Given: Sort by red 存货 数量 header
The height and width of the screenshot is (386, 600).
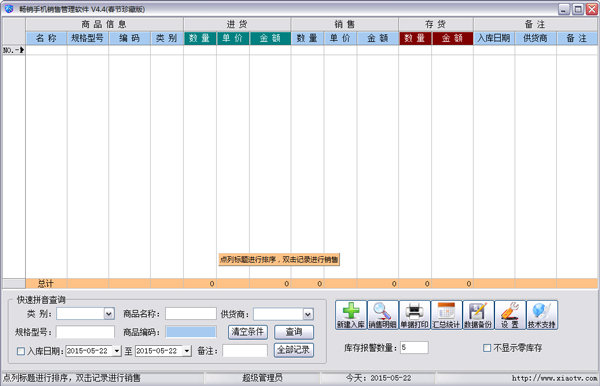Looking at the screenshot, I should pos(415,38).
